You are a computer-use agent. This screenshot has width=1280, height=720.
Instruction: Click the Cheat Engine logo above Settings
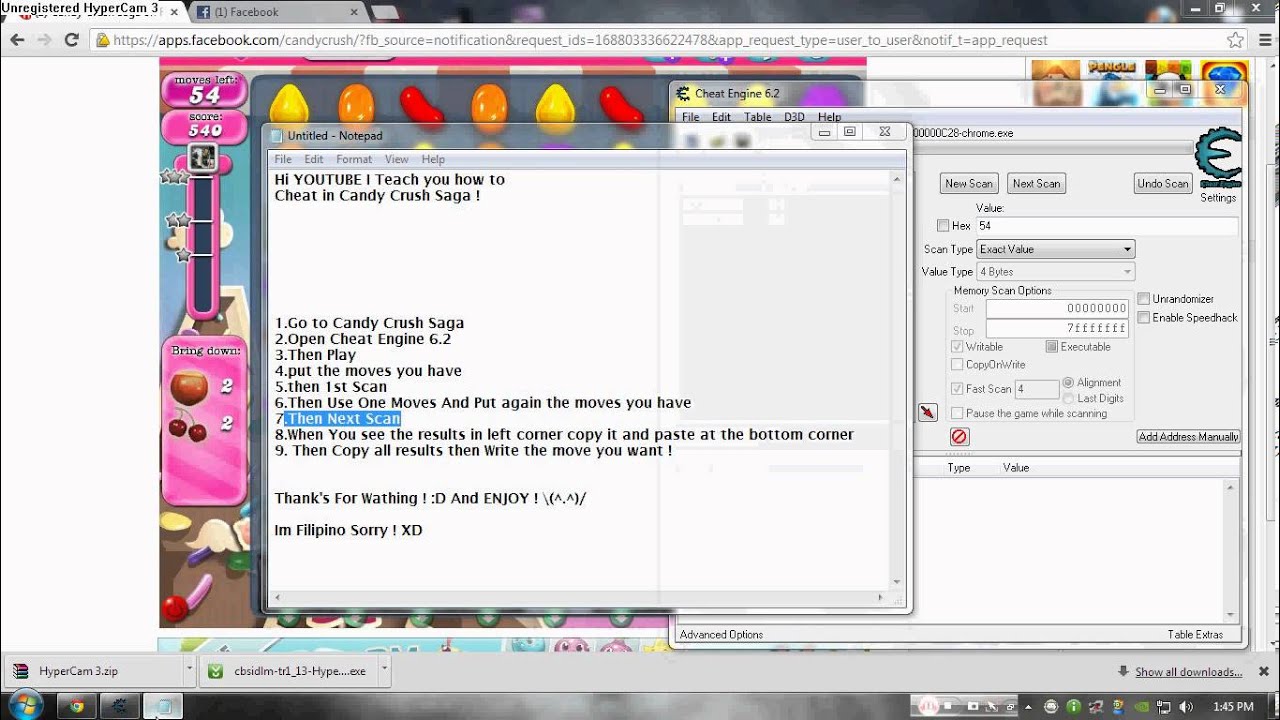pos(1219,159)
